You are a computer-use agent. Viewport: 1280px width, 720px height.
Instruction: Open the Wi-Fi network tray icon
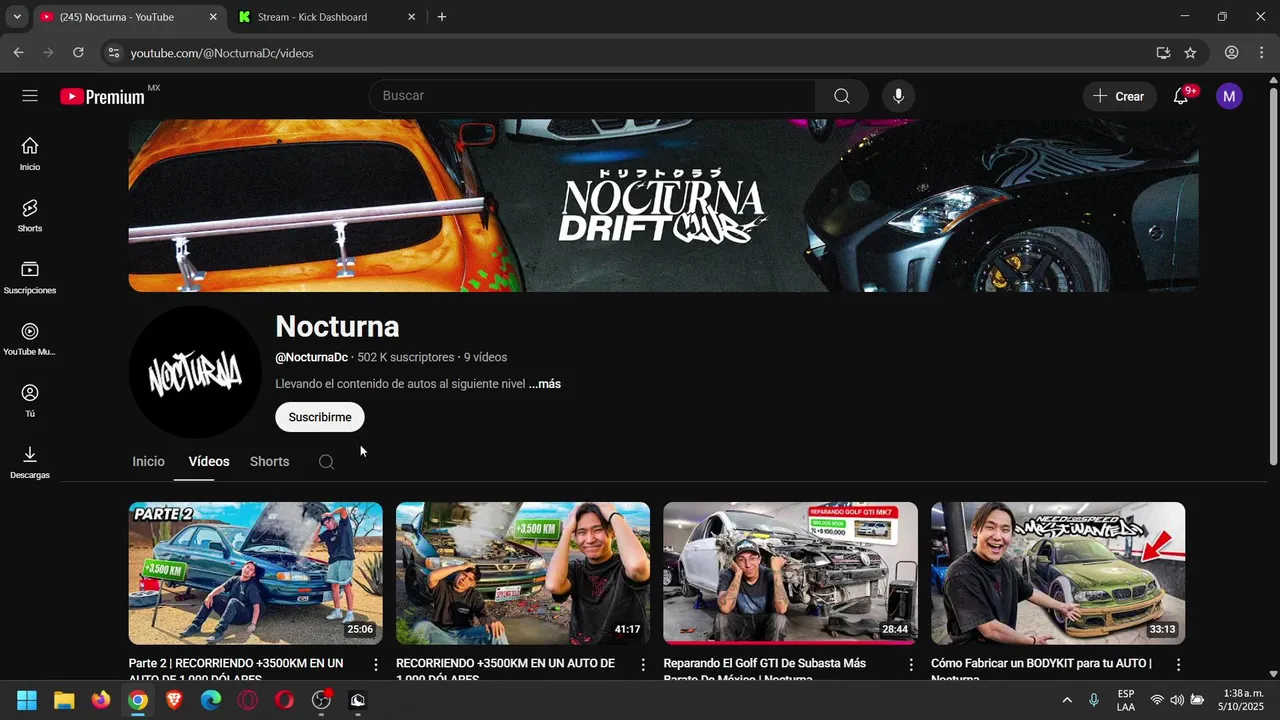coord(1157,700)
